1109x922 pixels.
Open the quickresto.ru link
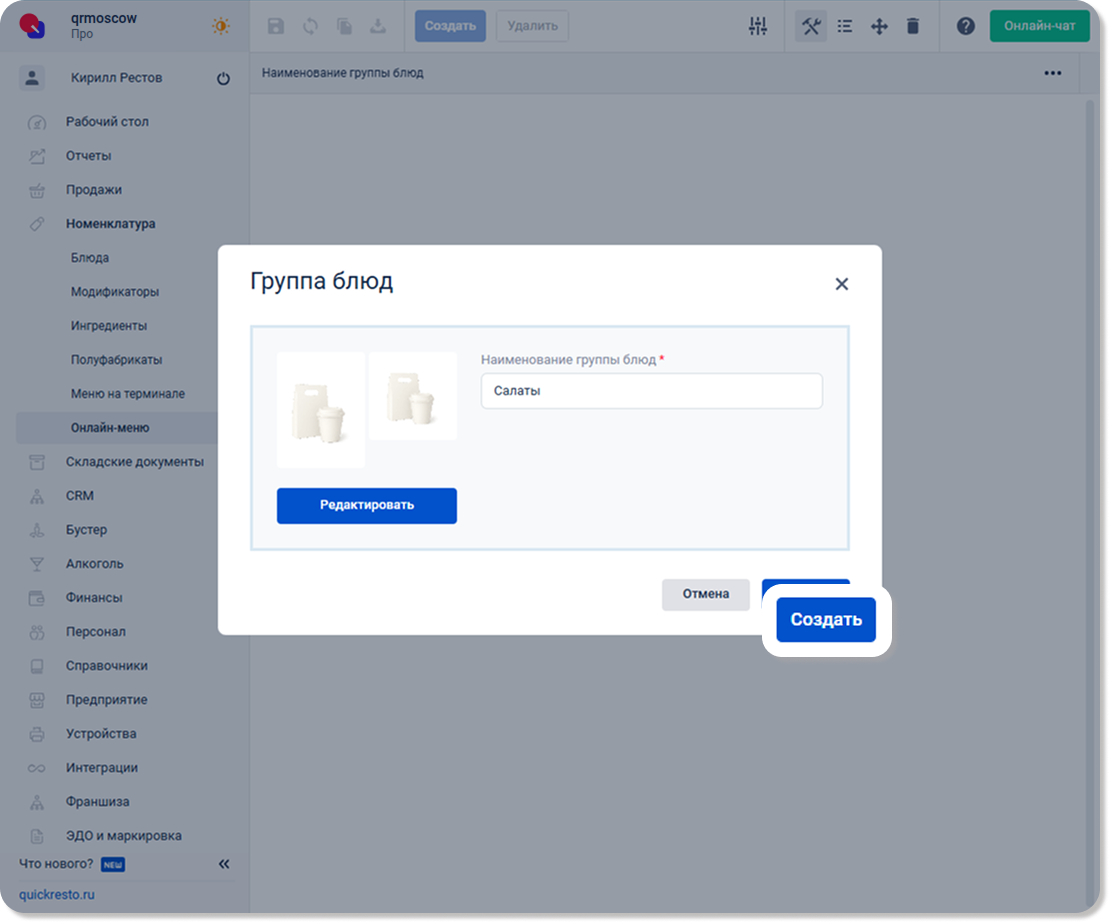(56, 895)
